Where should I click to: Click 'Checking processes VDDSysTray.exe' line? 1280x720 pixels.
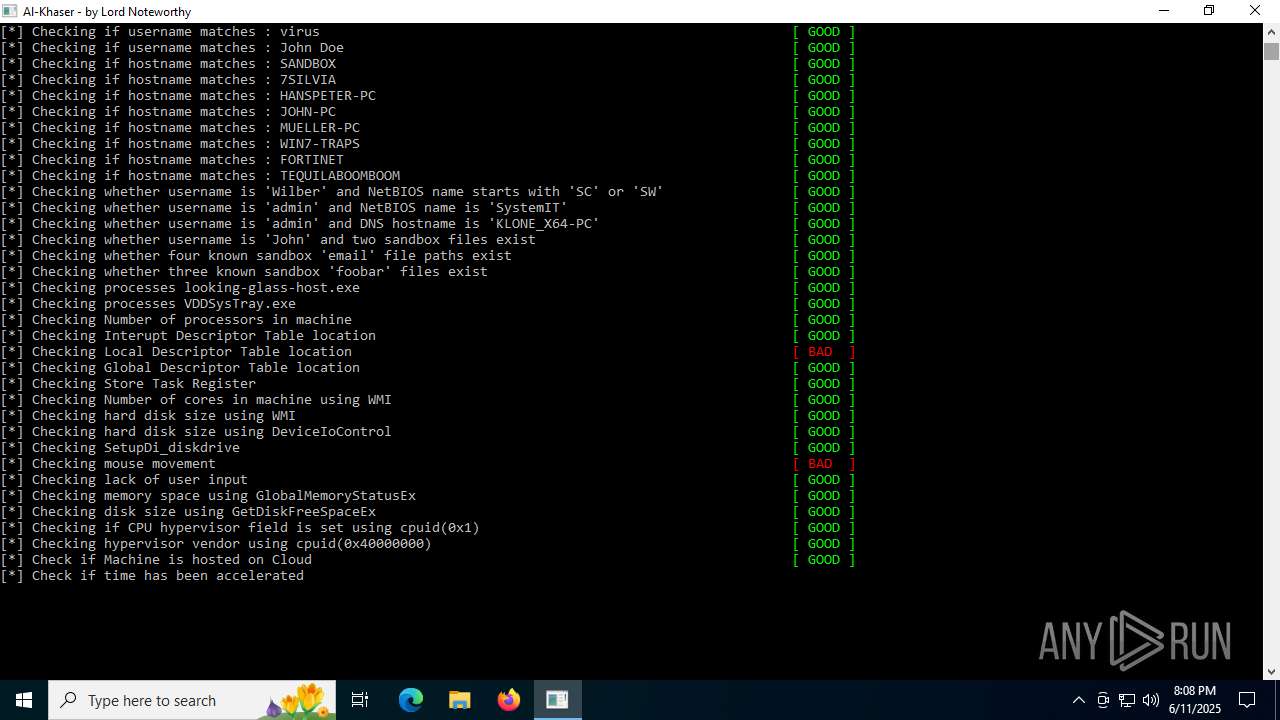[148, 304]
